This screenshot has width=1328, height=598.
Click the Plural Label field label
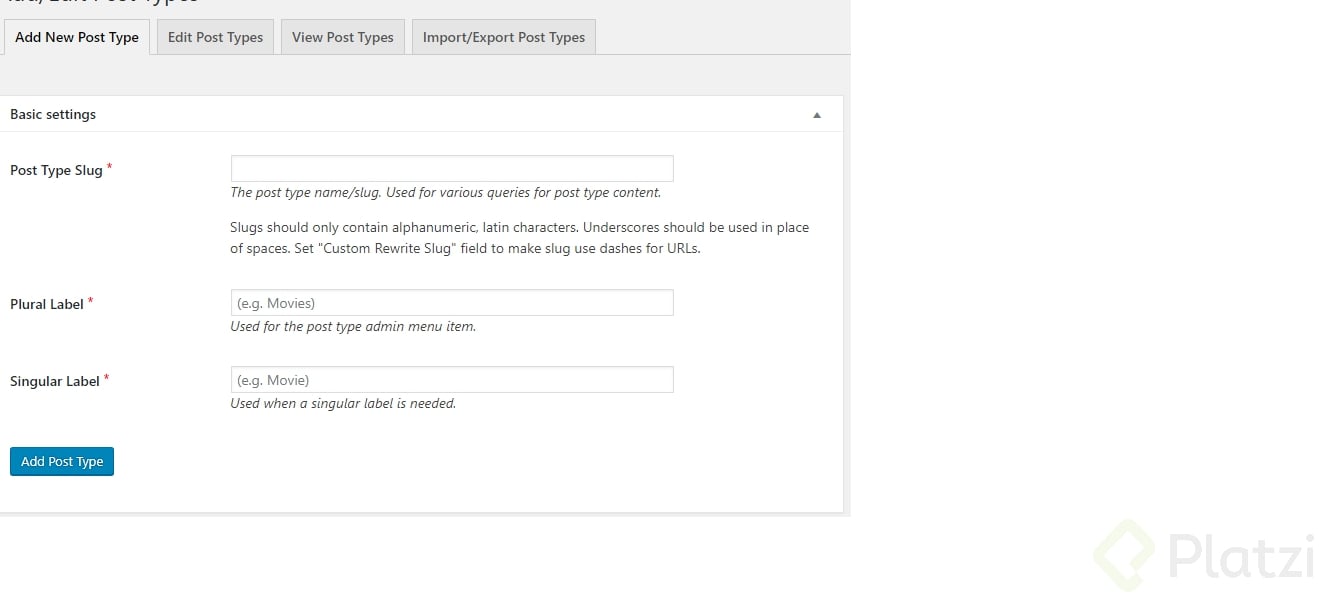(x=47, y=304)
